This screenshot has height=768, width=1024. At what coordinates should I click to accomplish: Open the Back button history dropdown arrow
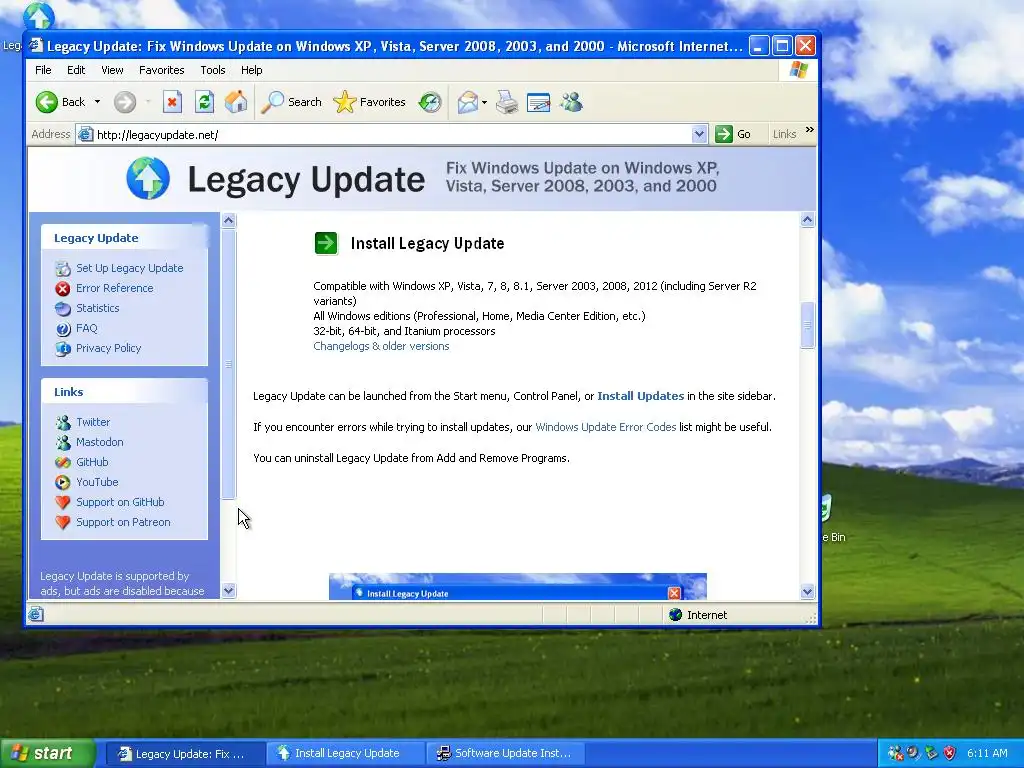97,102
